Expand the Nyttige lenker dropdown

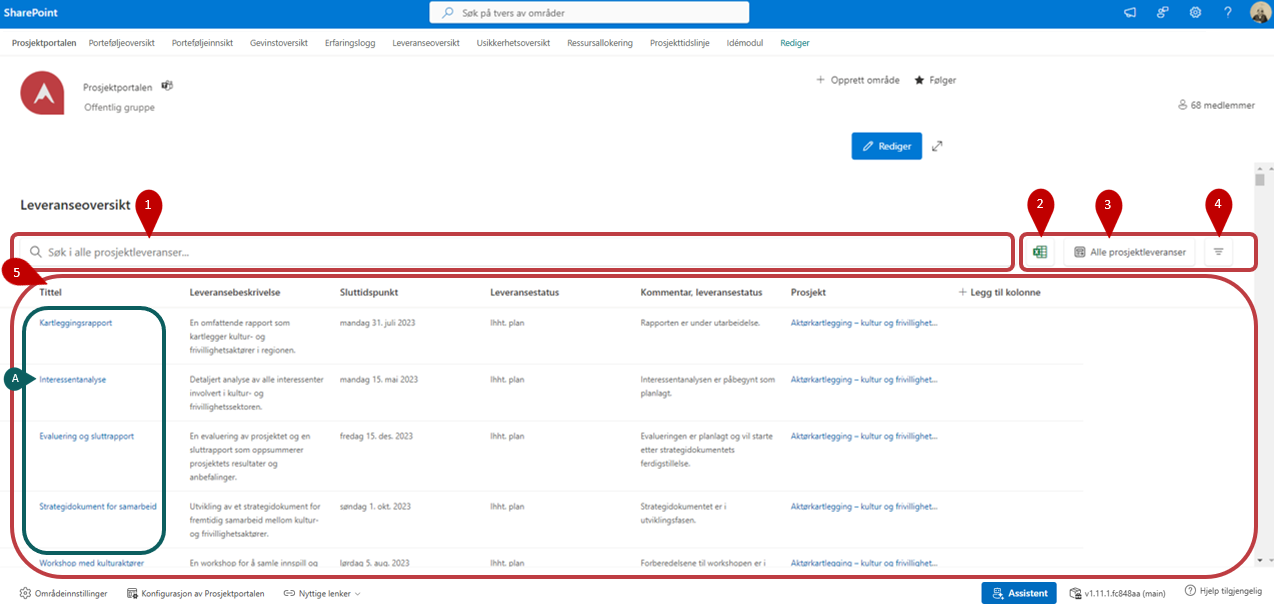(x=321, y=593)
